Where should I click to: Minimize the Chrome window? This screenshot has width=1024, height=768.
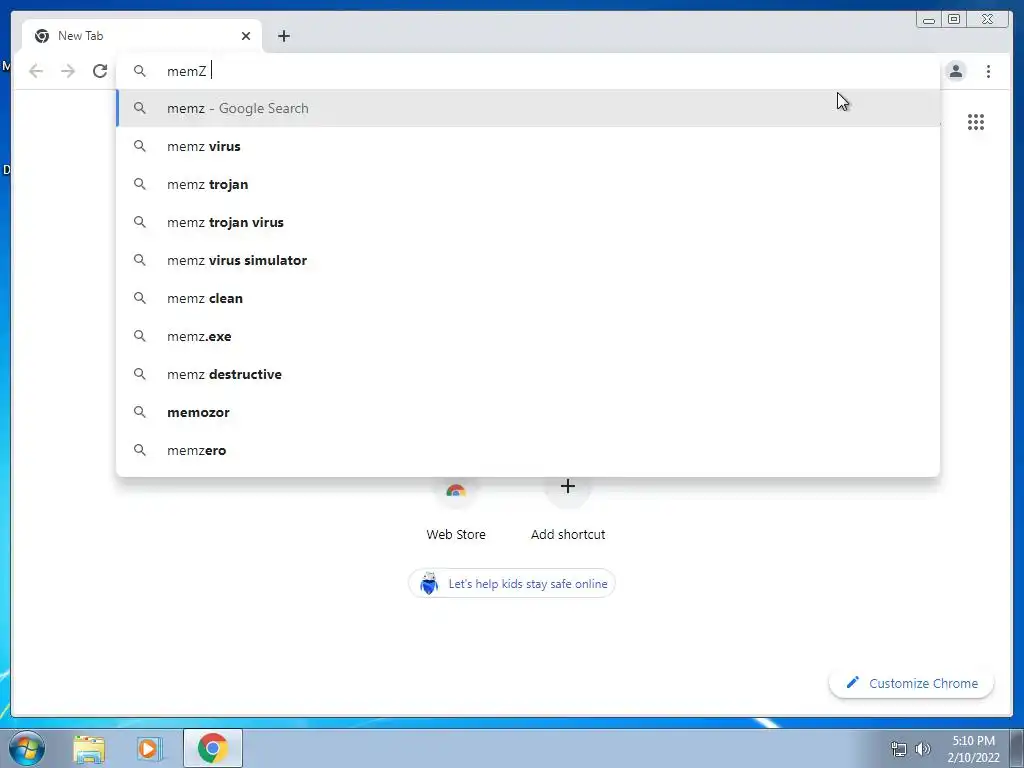point(929,20)
